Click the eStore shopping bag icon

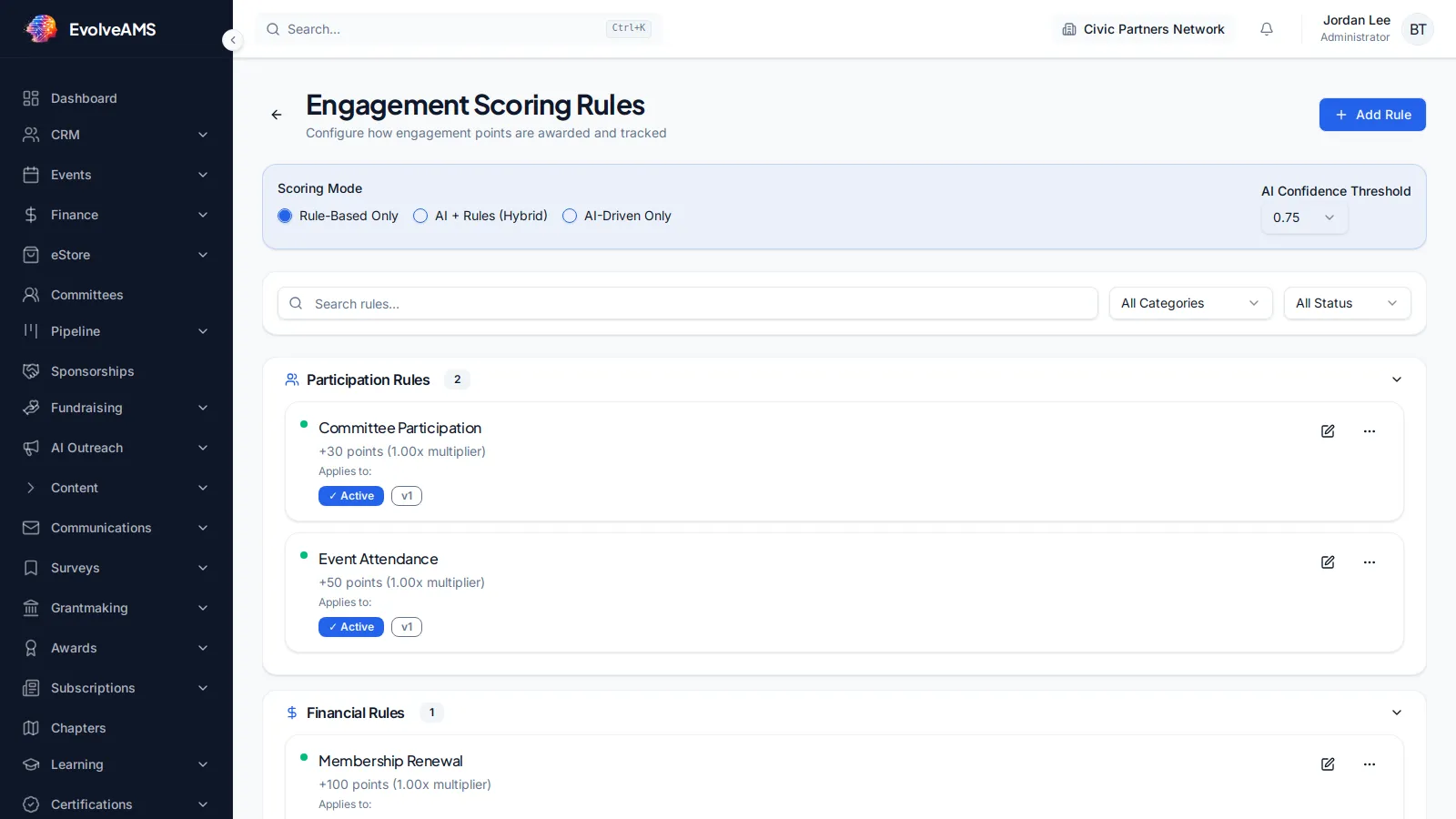pos(31,255)
